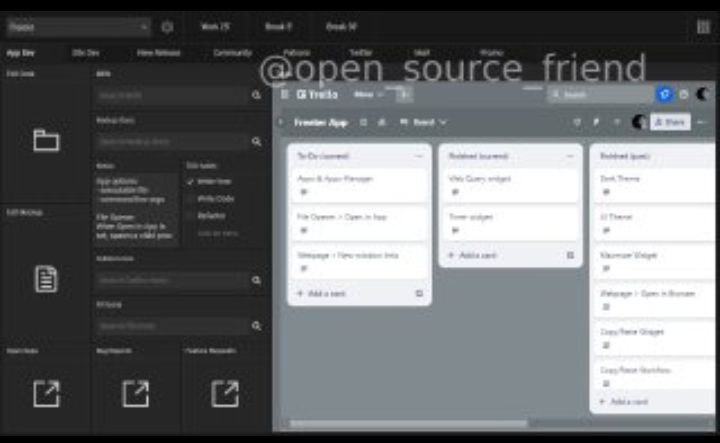Open the Timer widget card

pos(511,223)
